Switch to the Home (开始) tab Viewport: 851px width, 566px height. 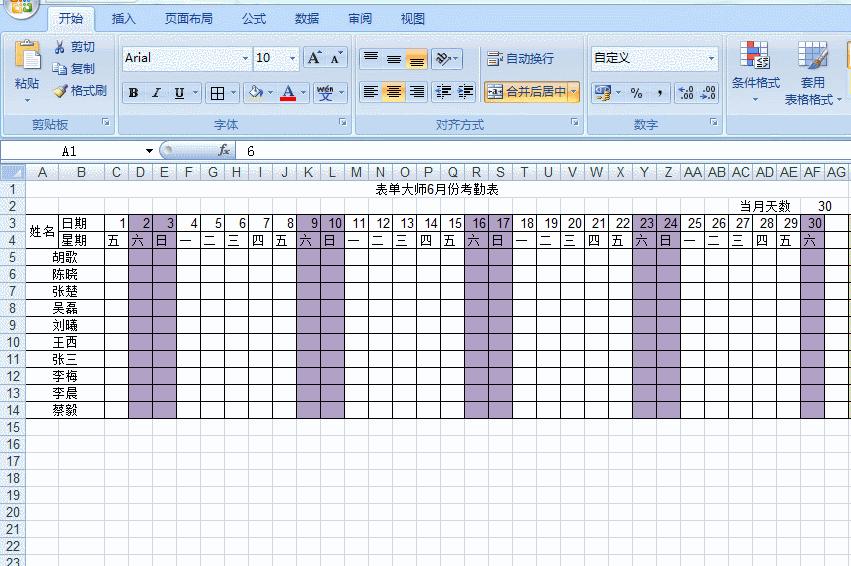coord(71,18)
